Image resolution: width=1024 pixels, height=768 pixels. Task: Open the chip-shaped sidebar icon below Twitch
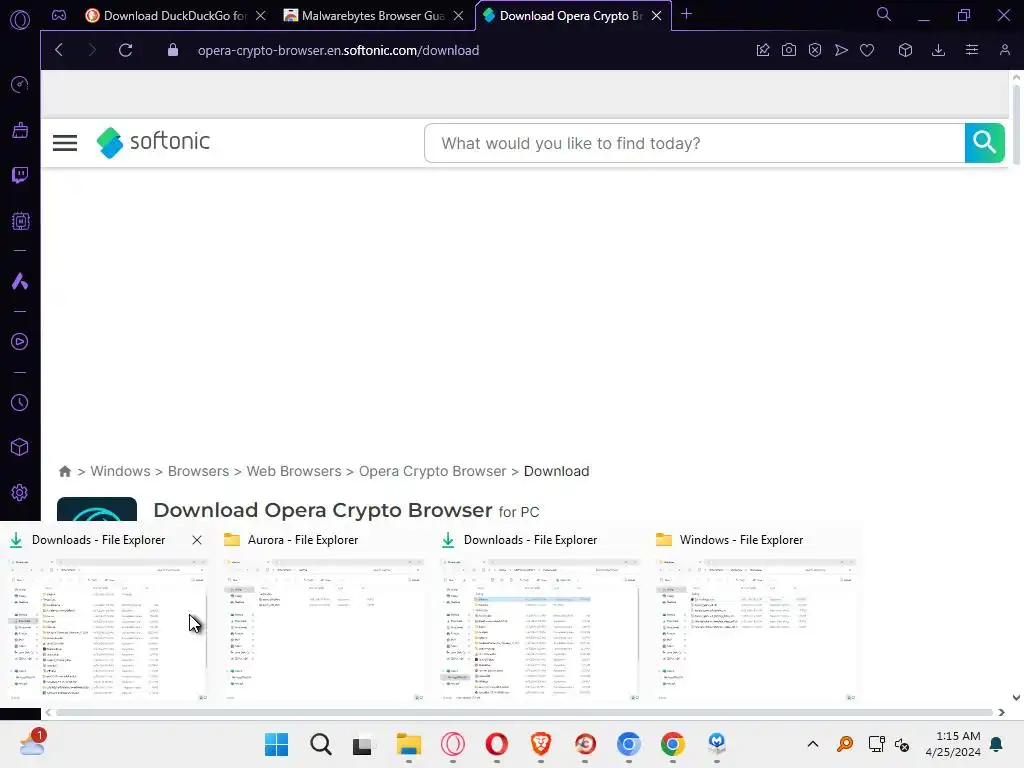[x=20, y=221]
